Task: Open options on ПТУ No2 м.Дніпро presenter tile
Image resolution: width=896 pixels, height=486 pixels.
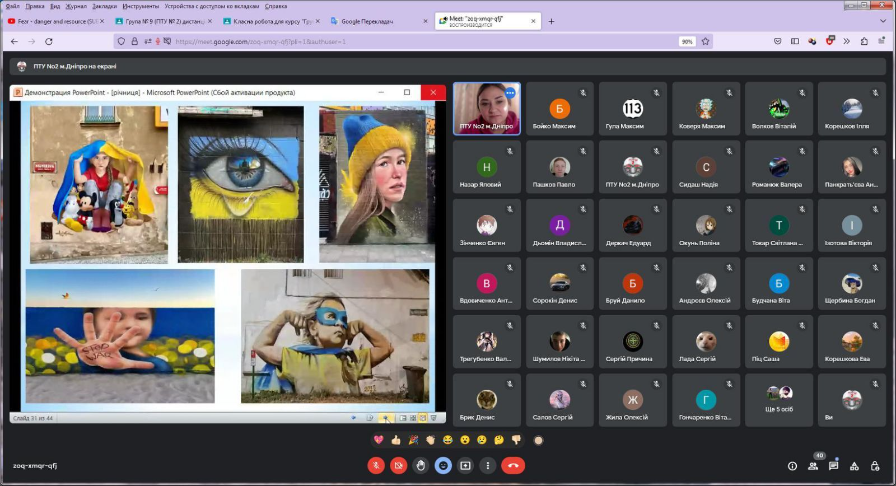Action: click(x=510, y=93)
